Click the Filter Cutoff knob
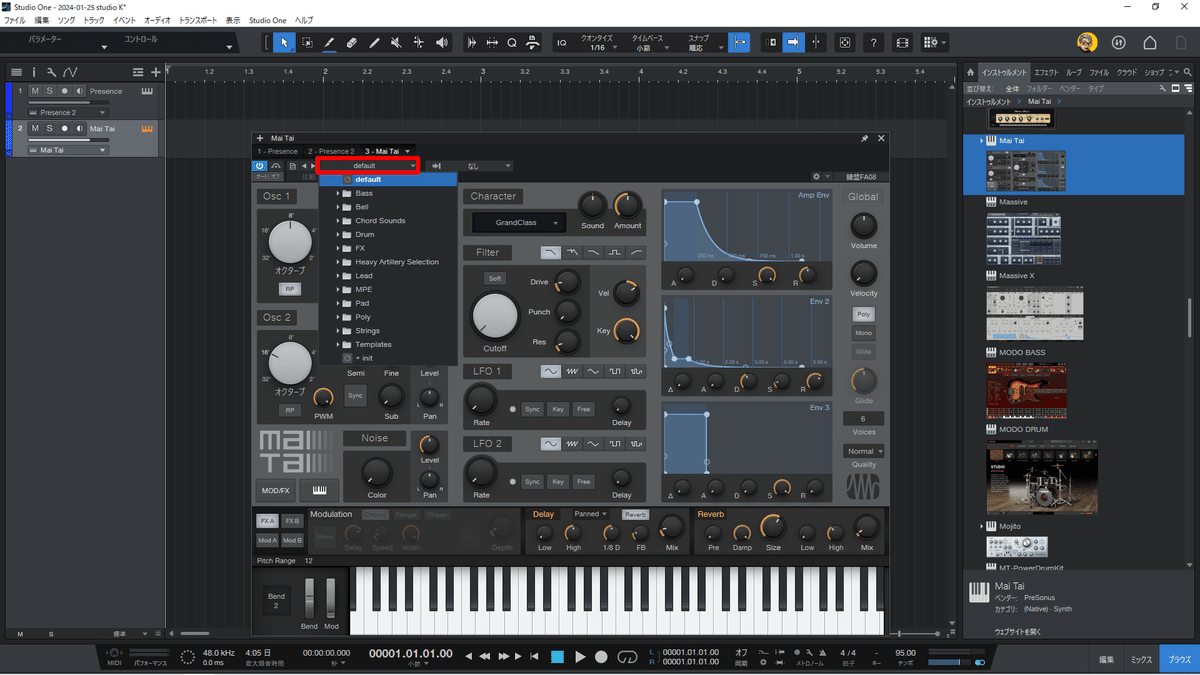The height and width of the screenshot is (675, 1200). point(495,315)
